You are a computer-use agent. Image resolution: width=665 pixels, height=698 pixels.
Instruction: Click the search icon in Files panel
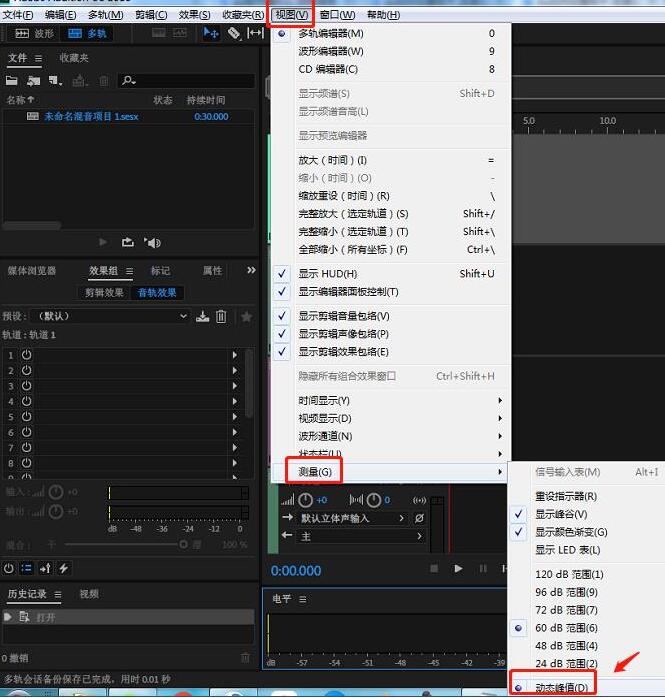pyautogui.click(x=129, y=81)
